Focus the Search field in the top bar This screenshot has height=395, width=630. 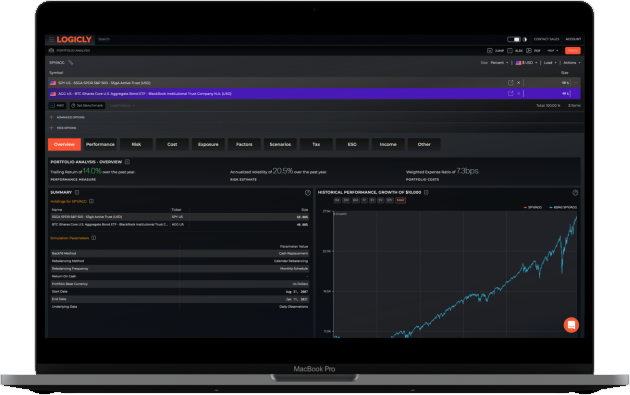pos(104,39)
